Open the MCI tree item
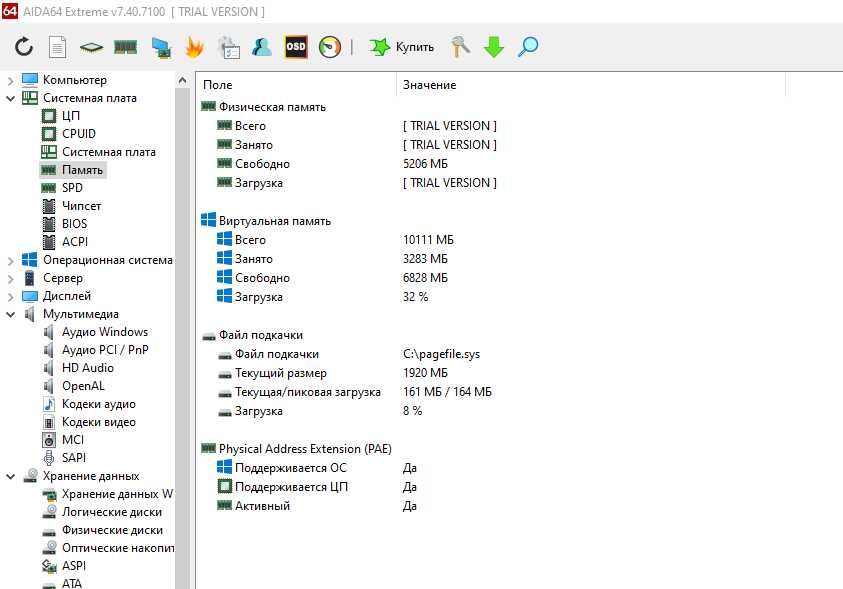The image size is (843, 589). coord(73,440)
